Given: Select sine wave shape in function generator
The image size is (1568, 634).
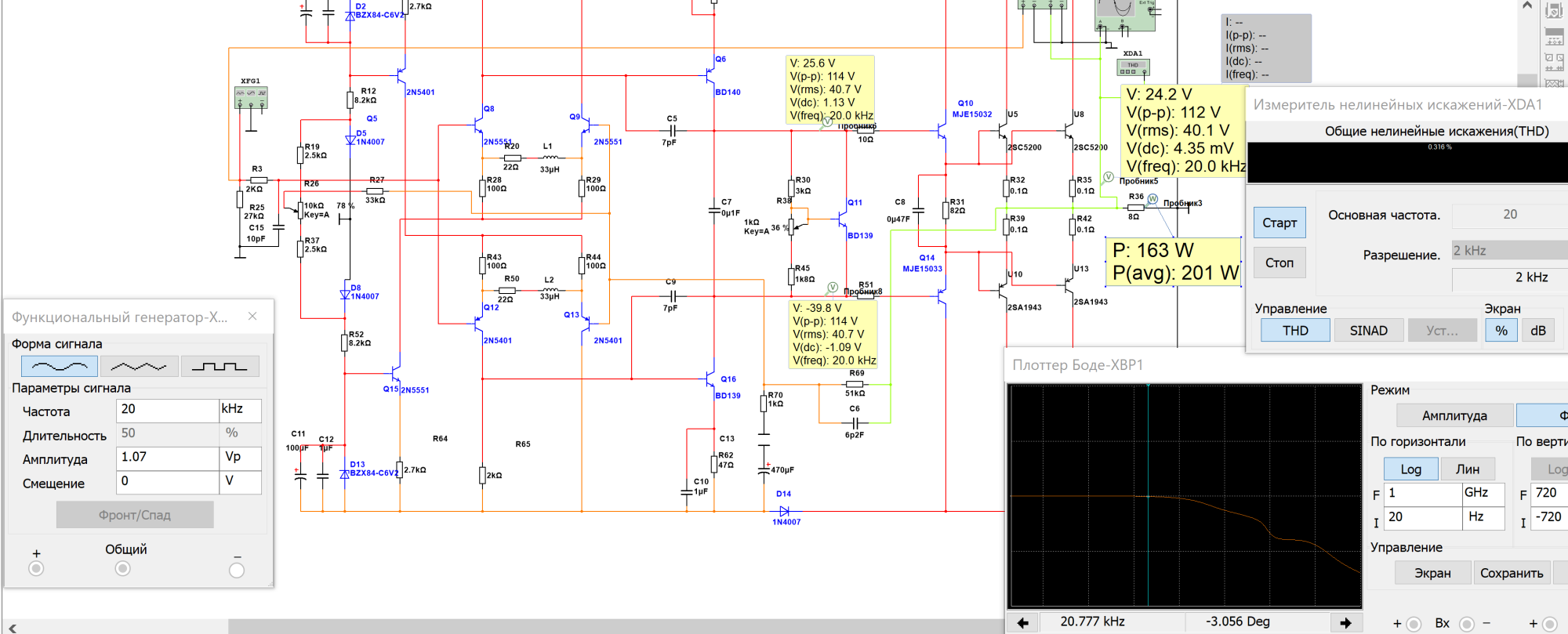Looking at the screenshot, I should point(60,366).
